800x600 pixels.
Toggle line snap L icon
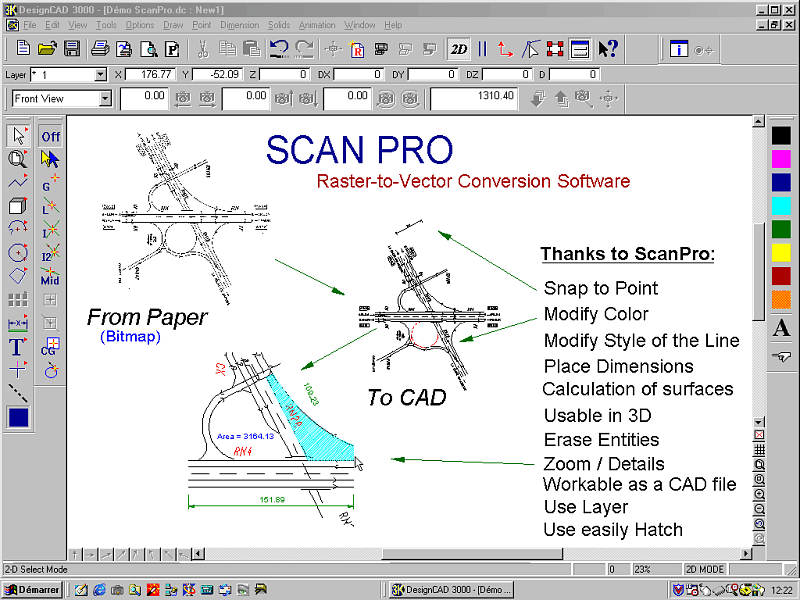tap(50, 207)
